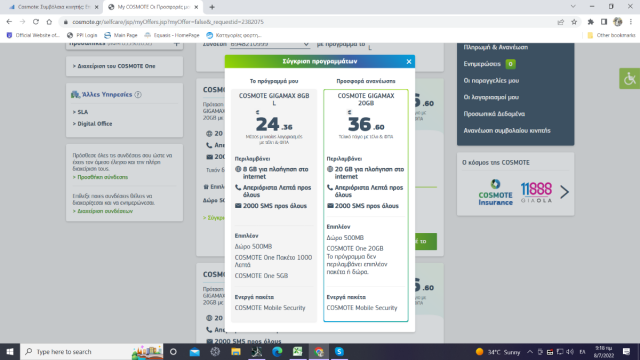
Task: Open Πληρωμή & Ανανέωση menu item
Action: pos(496,47)
